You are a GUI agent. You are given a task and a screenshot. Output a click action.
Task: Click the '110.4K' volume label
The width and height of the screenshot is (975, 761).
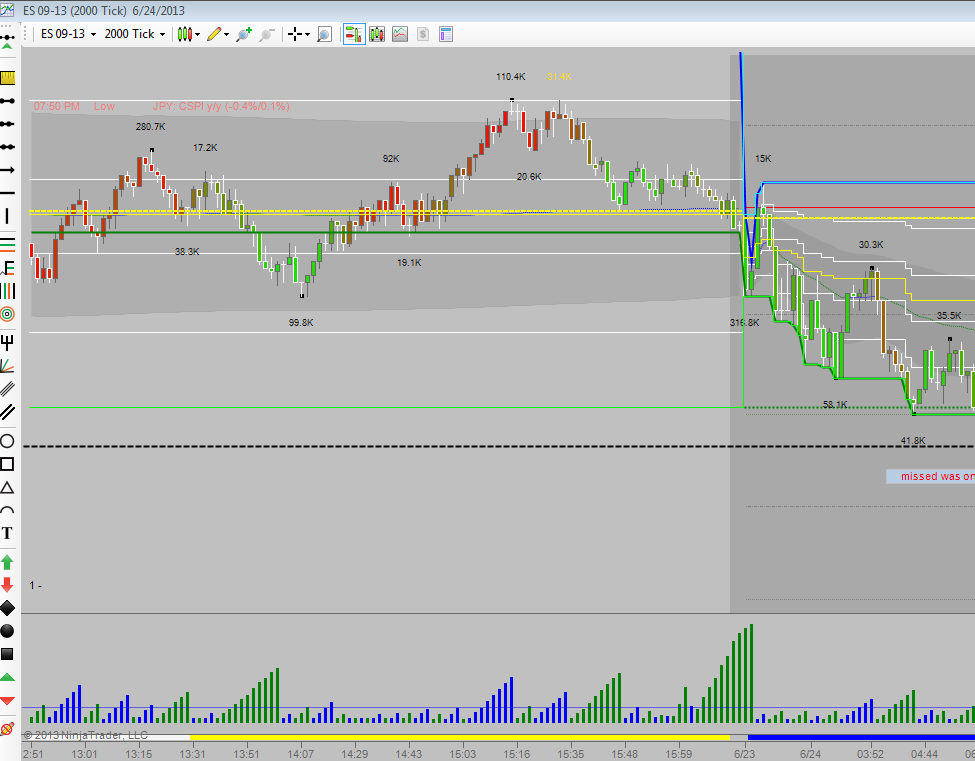tap(511, 76)
